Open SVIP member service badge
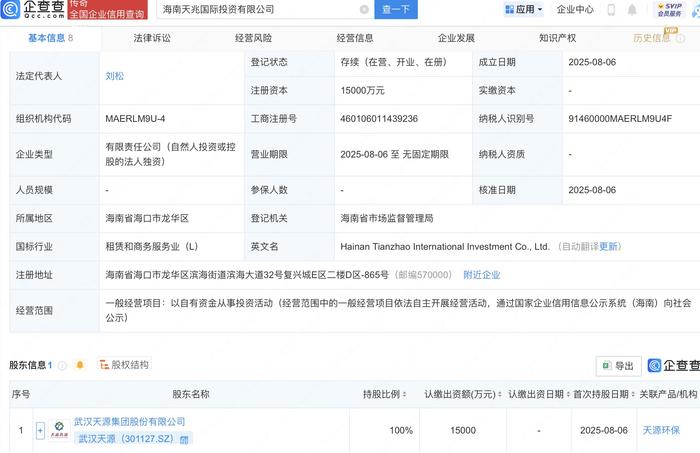Viewport: 700px width, 453px height. click(x=669, y=9)
